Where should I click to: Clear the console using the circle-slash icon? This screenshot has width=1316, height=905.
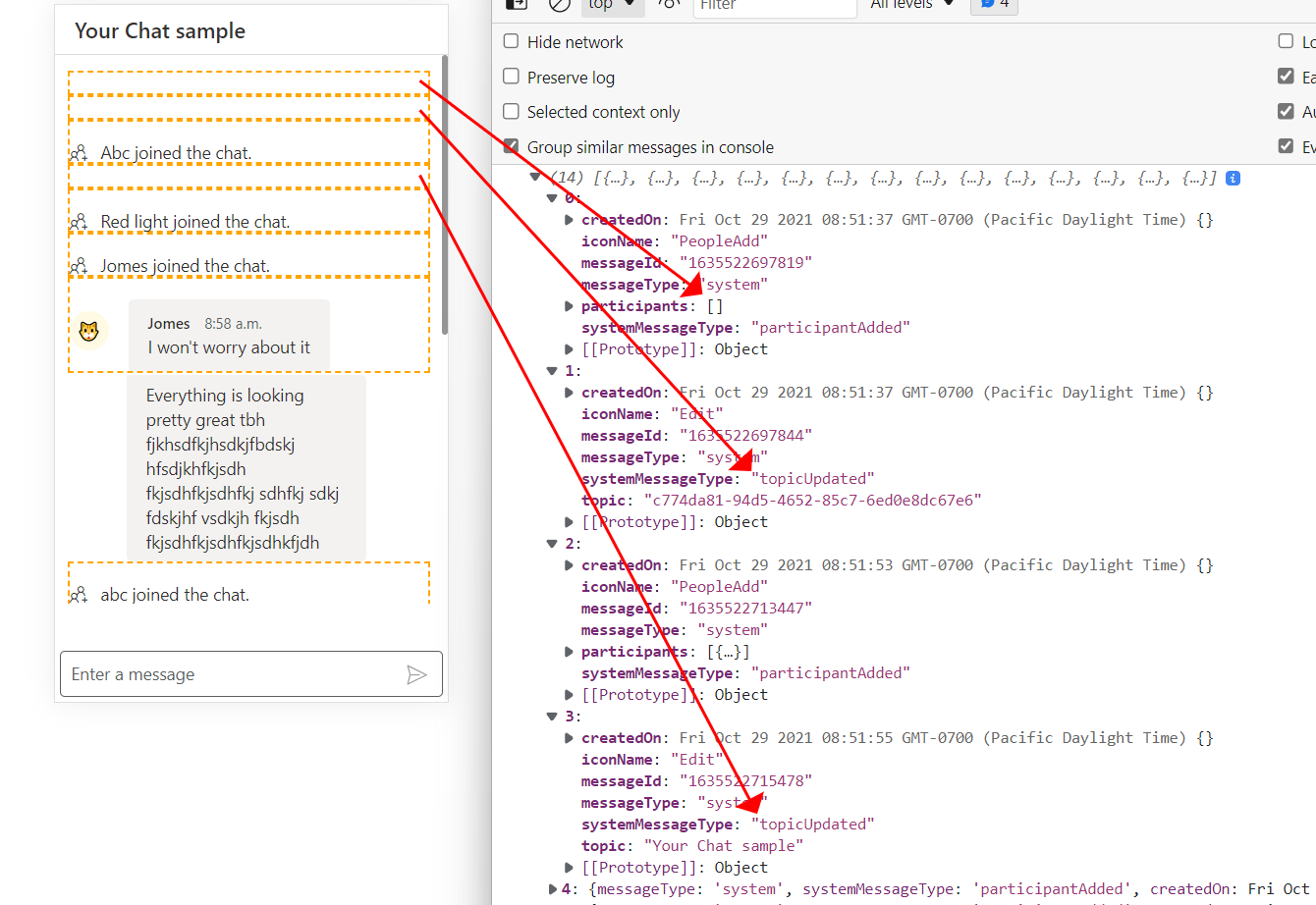tap(559, 6)
